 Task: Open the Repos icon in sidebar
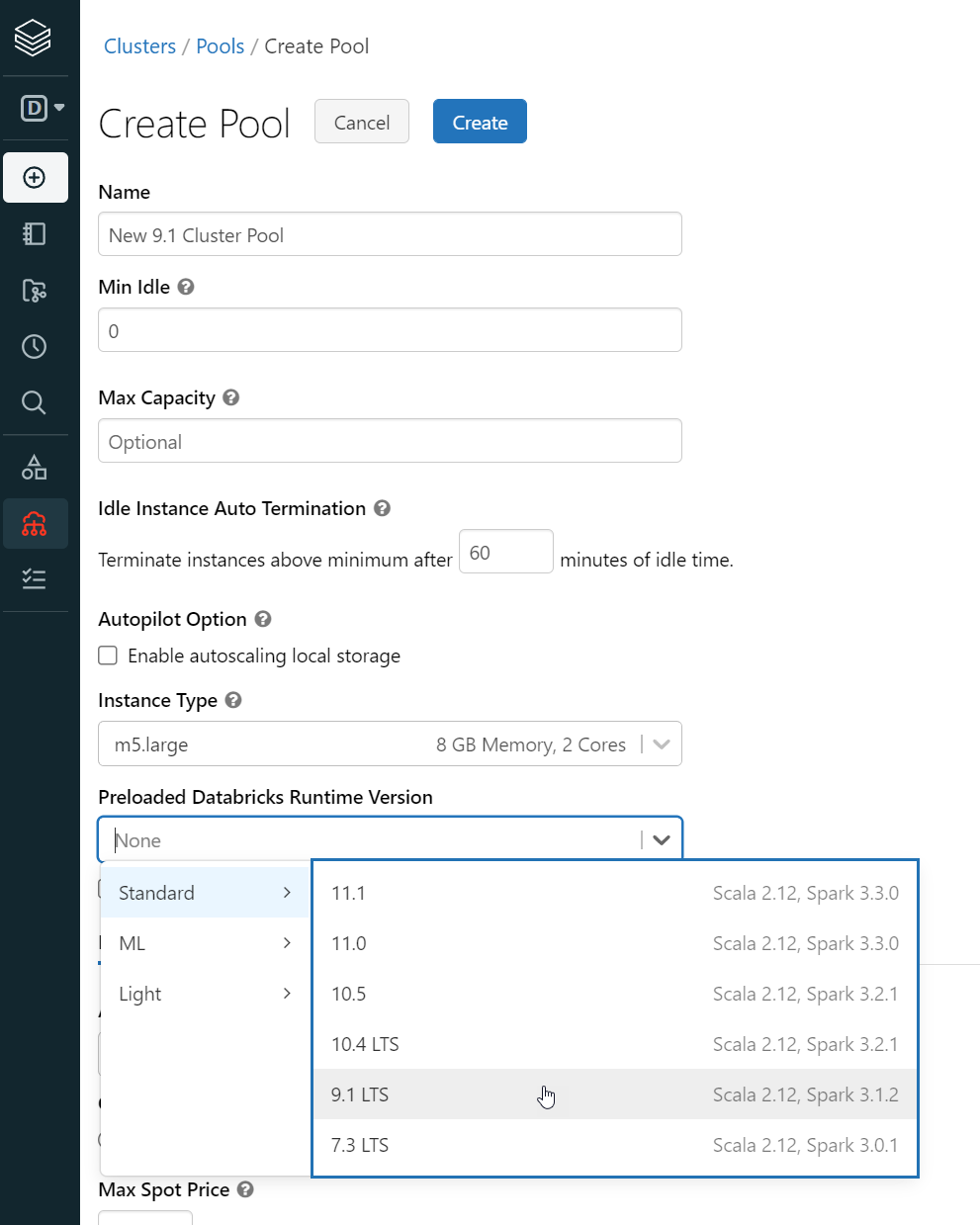[35, 291]
